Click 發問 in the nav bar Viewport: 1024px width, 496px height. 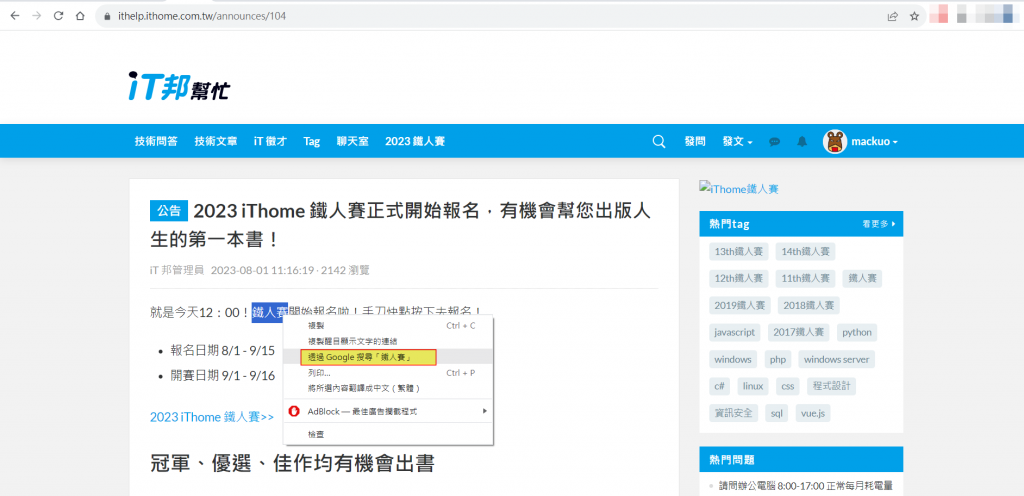click(695, 141)
